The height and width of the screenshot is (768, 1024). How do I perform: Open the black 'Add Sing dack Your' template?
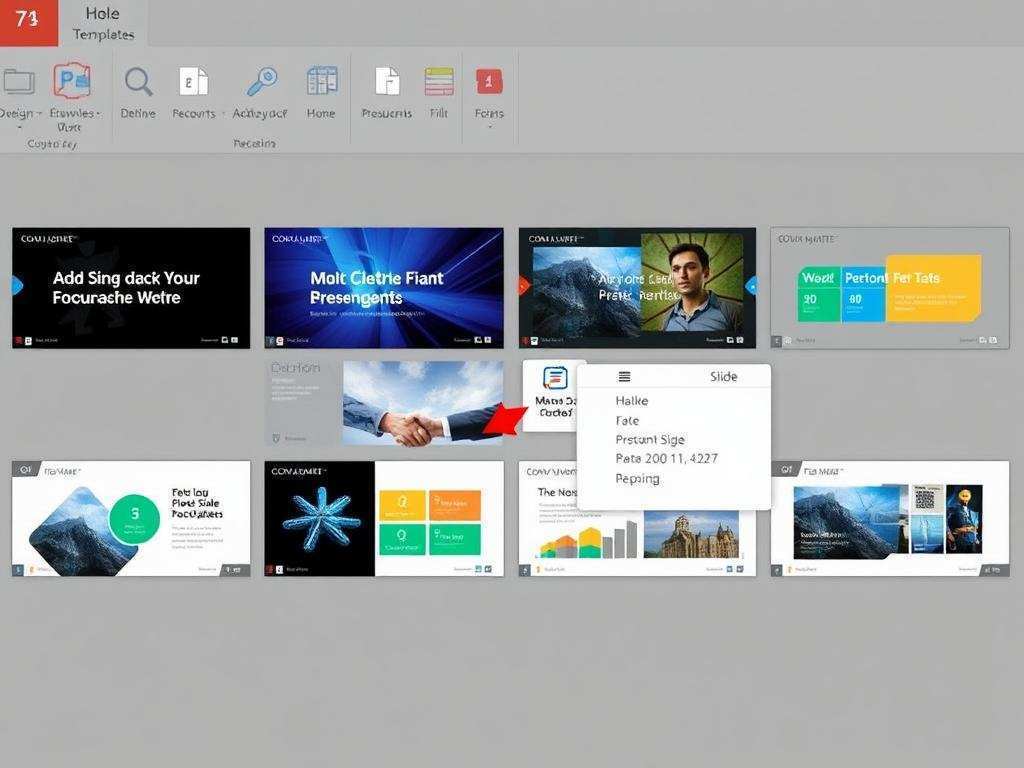coord(131,288)
